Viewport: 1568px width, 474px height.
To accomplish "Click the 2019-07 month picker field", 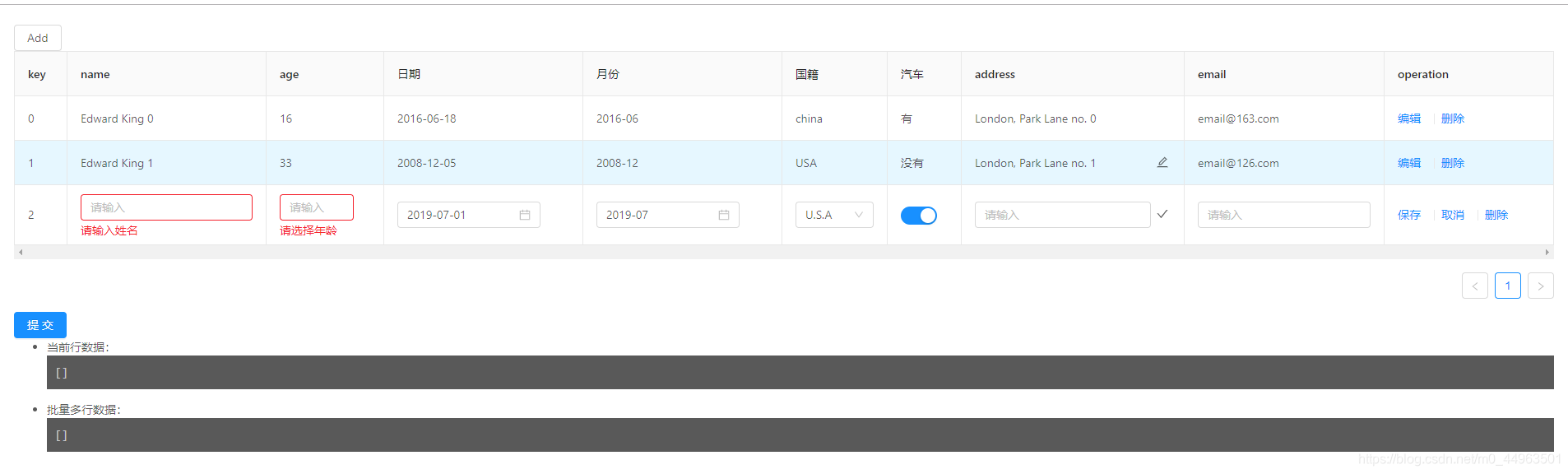I will (x=668, y=215).
